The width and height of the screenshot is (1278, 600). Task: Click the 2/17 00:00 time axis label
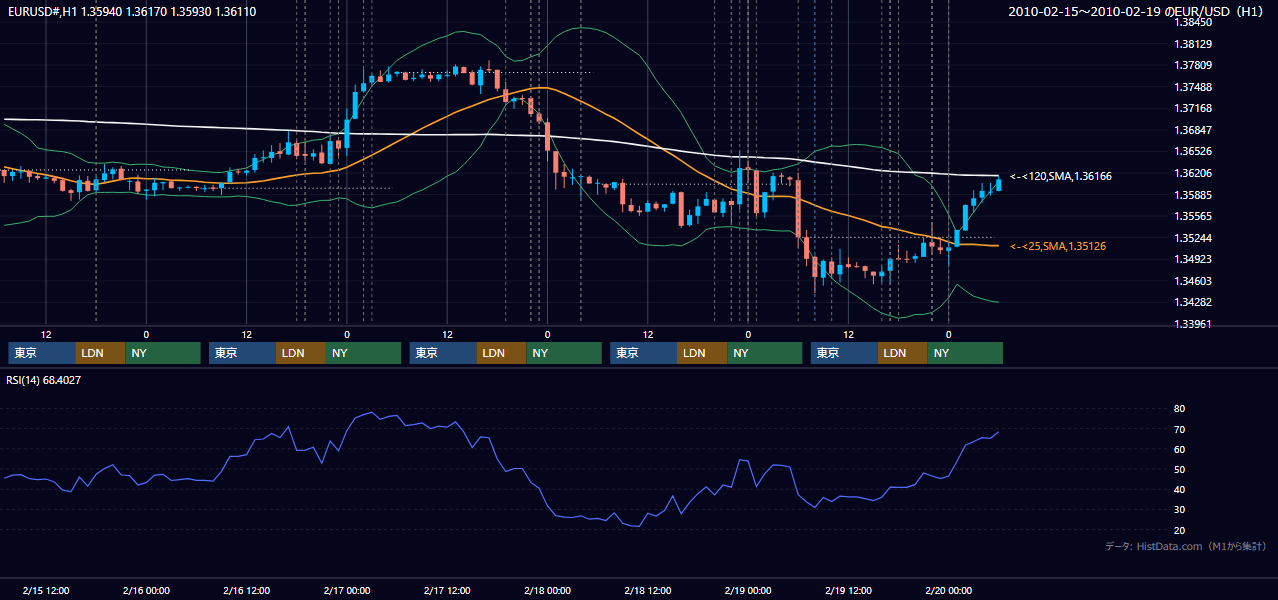pos(347,591)
